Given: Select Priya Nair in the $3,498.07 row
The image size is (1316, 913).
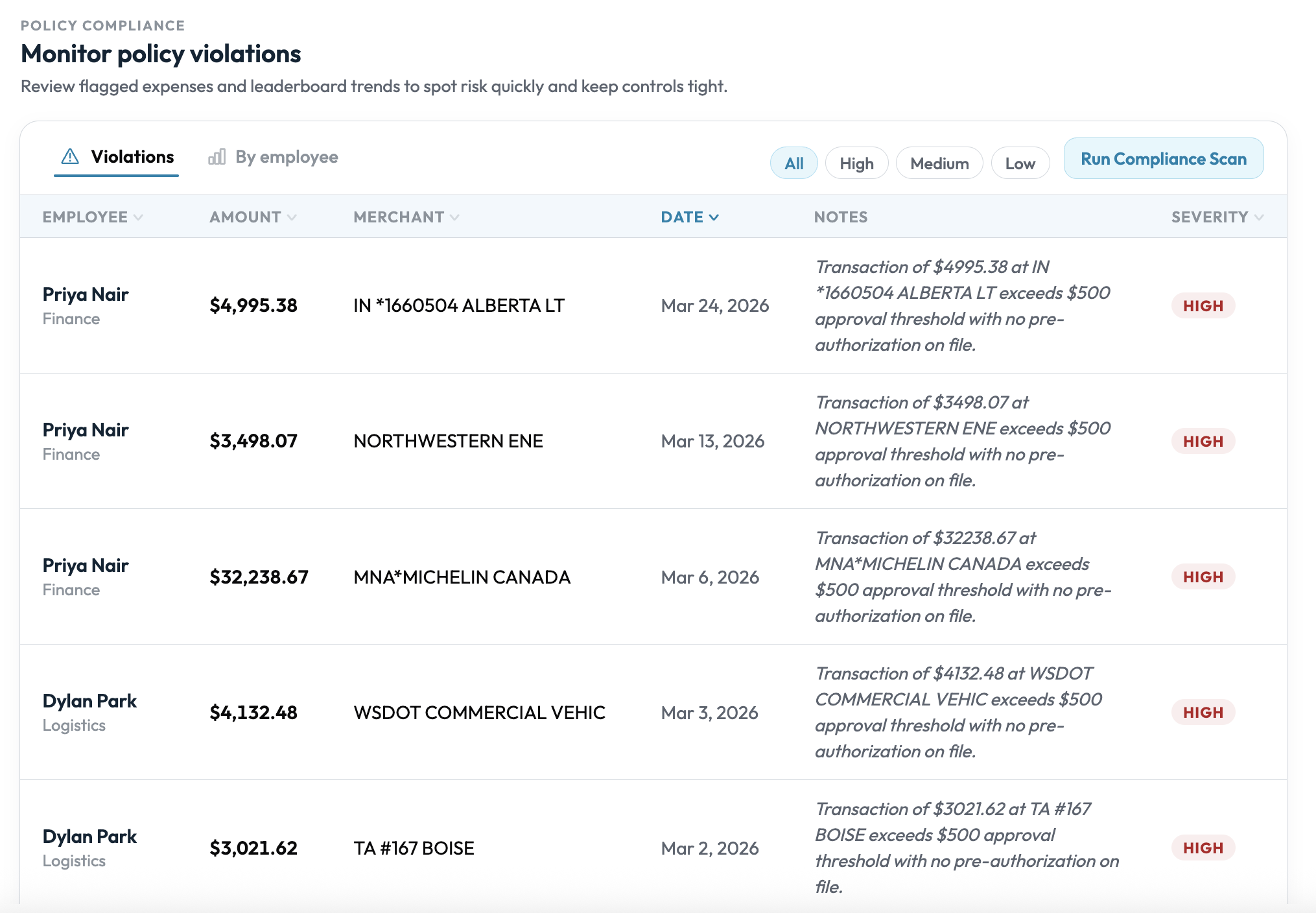Looking at the screenshot, I should coord(86,430).
